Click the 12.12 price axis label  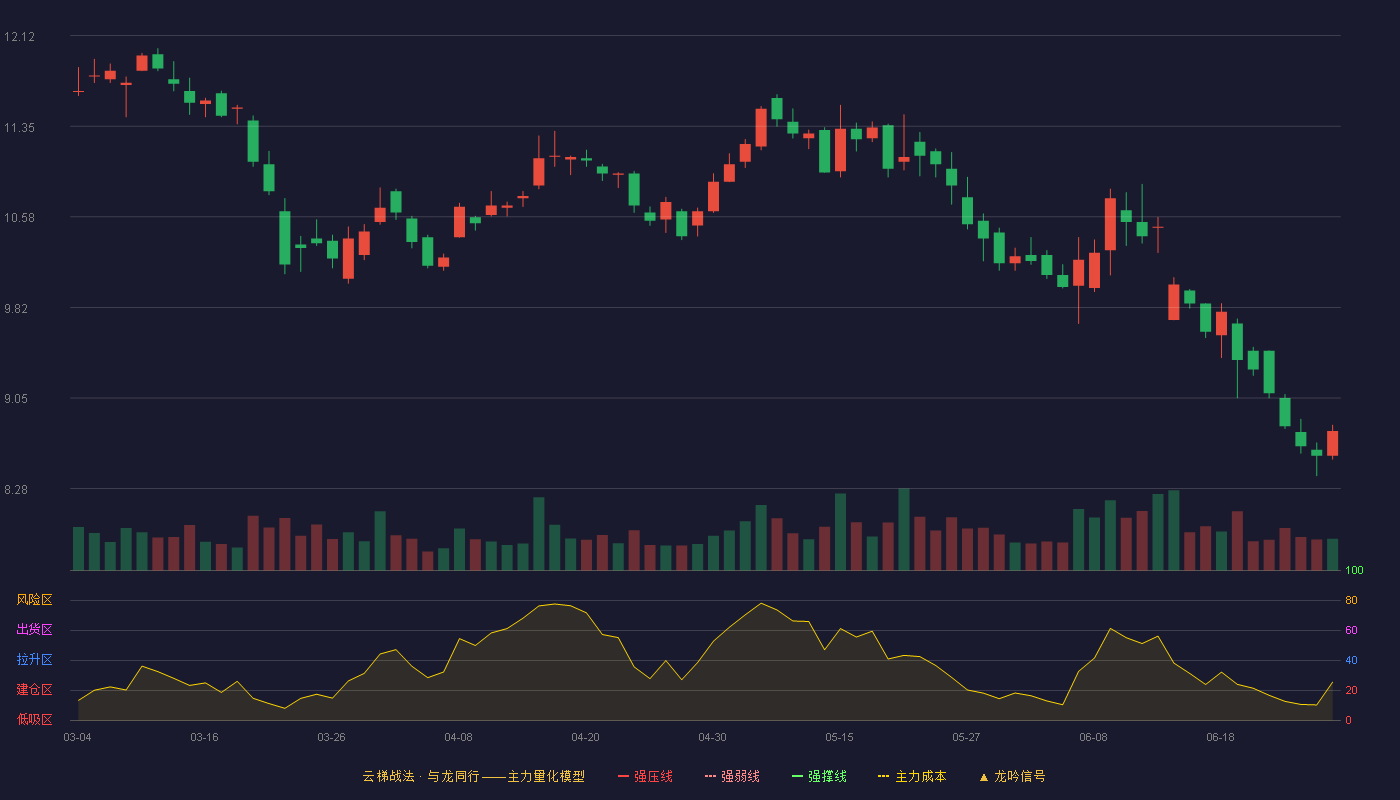pos(19,37)
